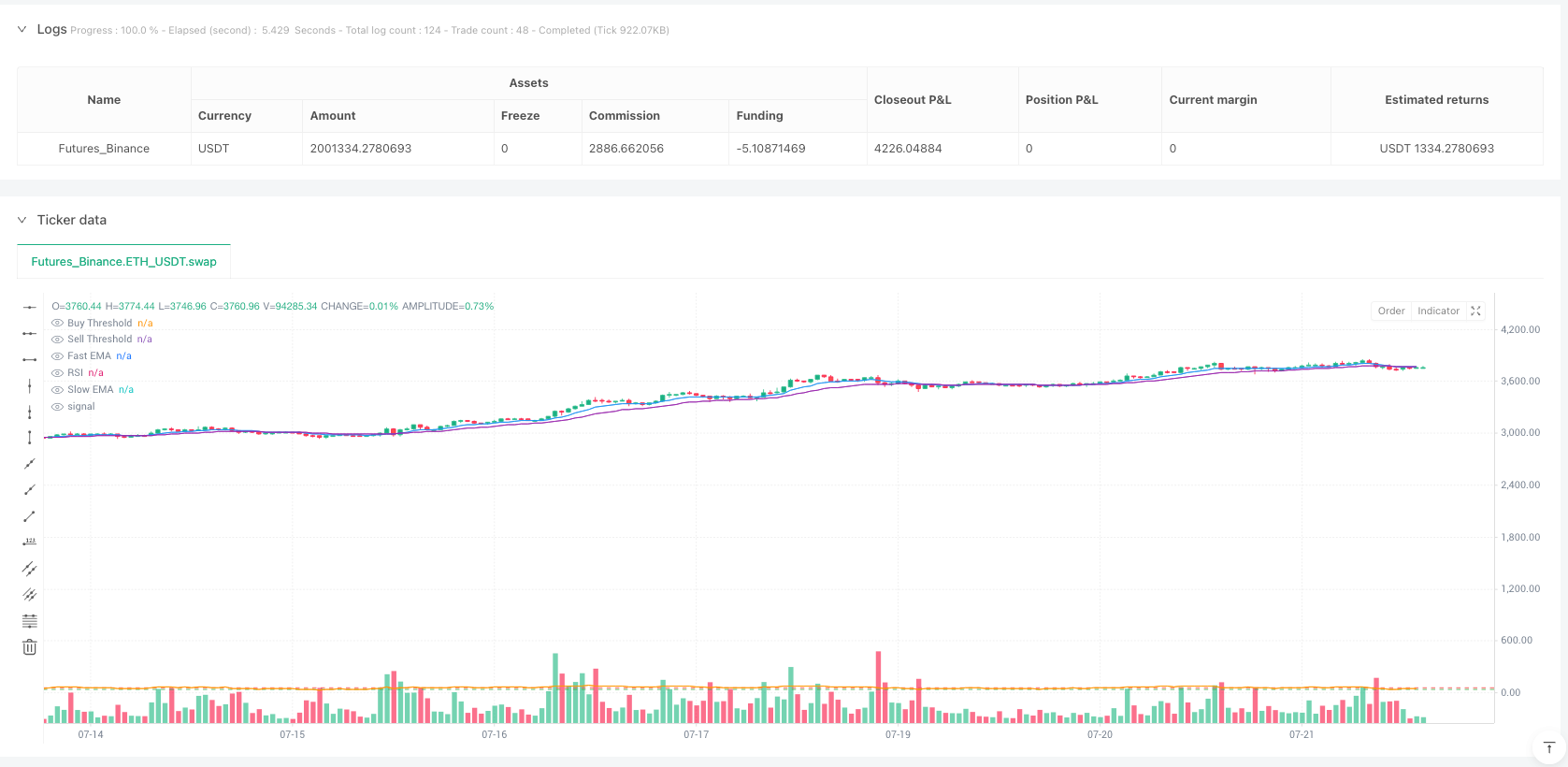The width and height of the screenshot is (1568, 767).
Task: Toggle fullscreen mode for the chart
Action: pos(1475,311)
